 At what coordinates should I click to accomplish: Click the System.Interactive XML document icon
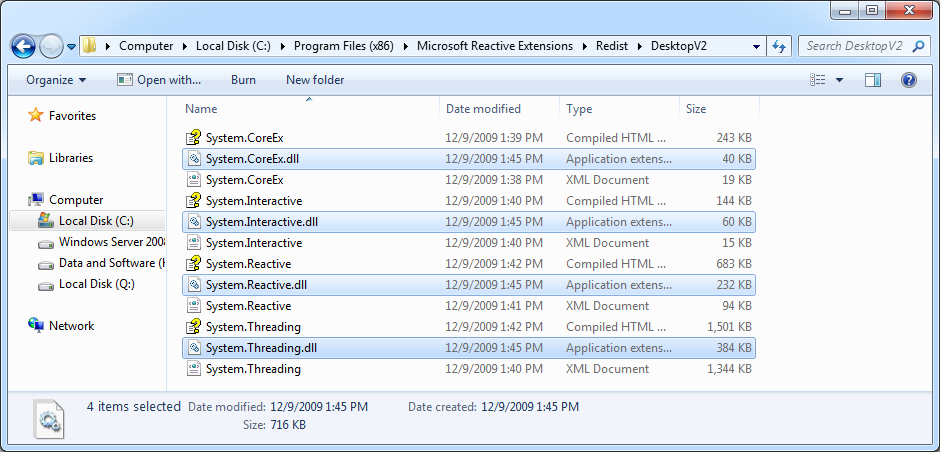coord(193,243)
